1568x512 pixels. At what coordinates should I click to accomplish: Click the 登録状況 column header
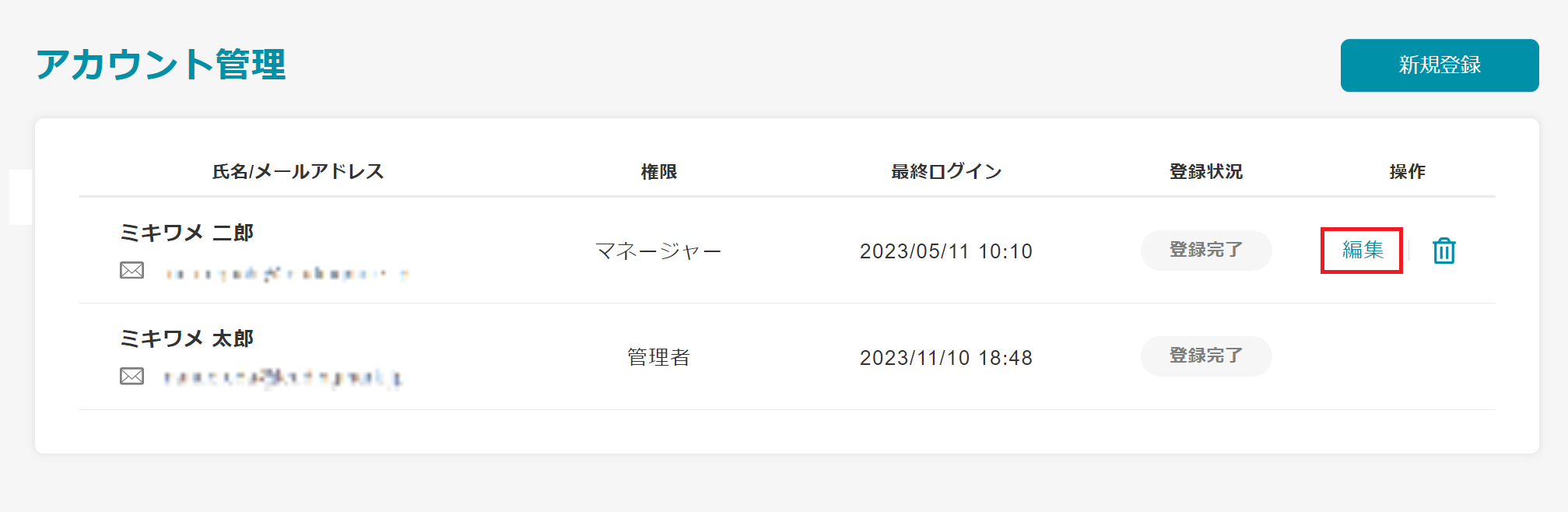click(1205, 171)
